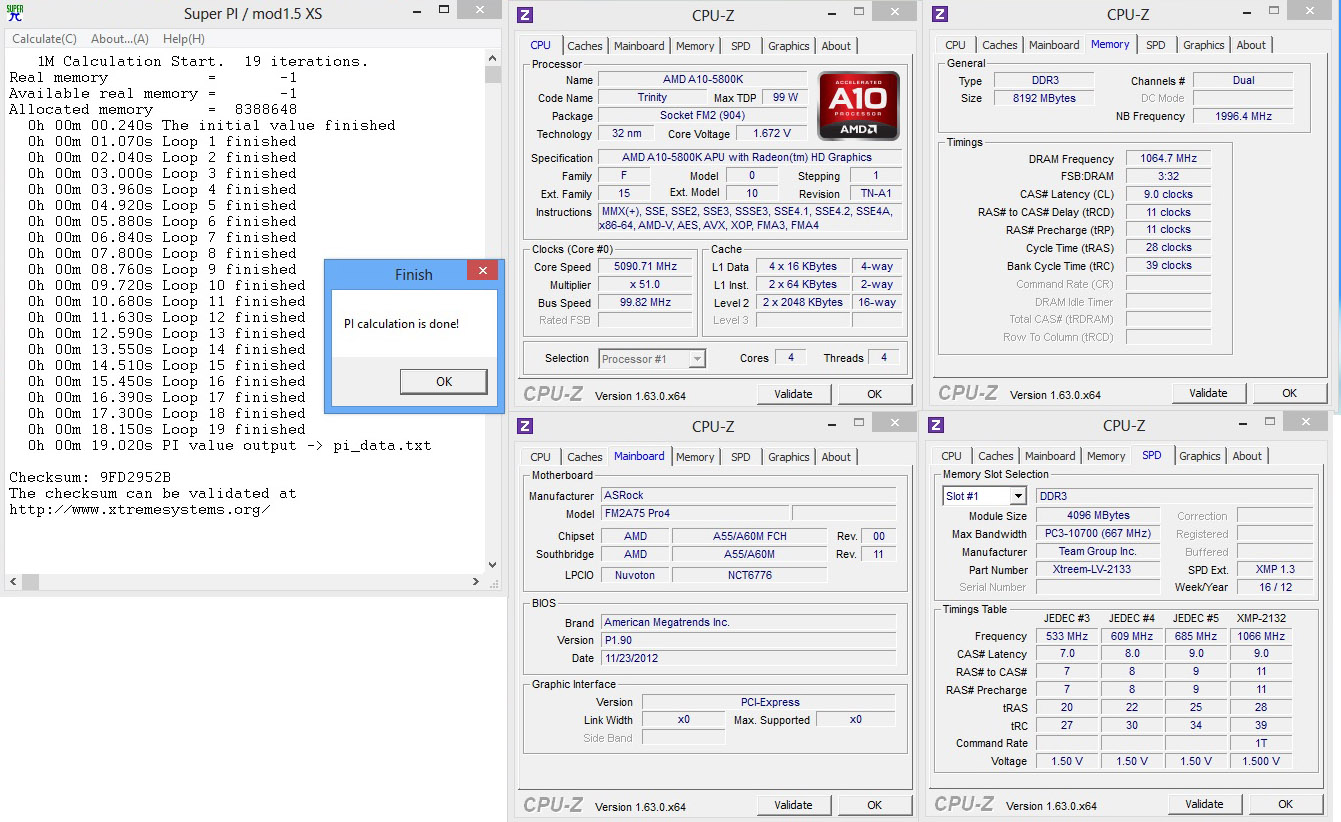Viewport: 1341px width, 822px height.
Task: Open the About...(A) menu in Super PI
Action: [120, 39]
